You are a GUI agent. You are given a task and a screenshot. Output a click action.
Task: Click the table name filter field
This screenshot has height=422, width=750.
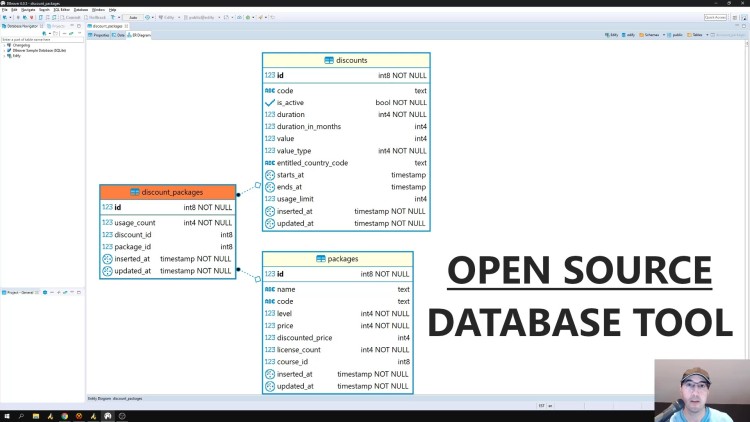pyautogui.click(x=42, y=40)
